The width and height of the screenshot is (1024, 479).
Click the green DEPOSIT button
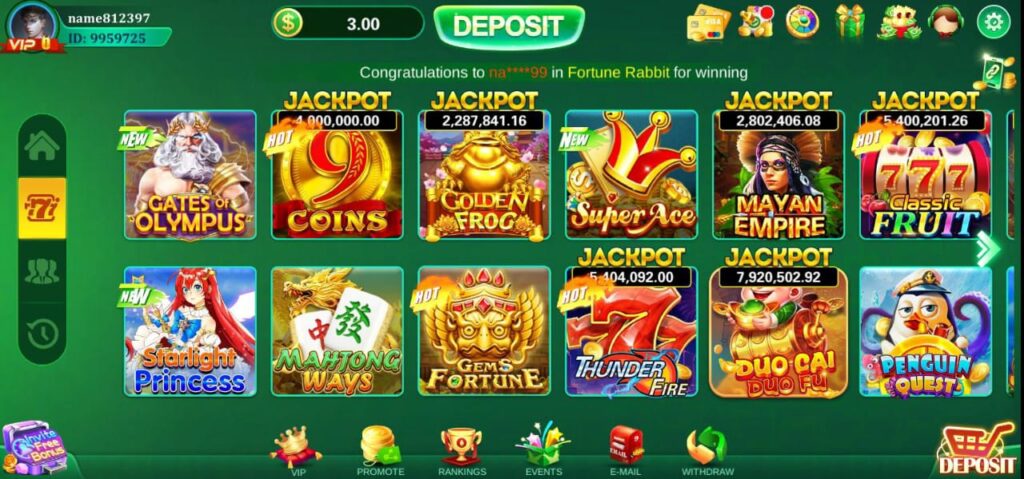coord(509,25)
